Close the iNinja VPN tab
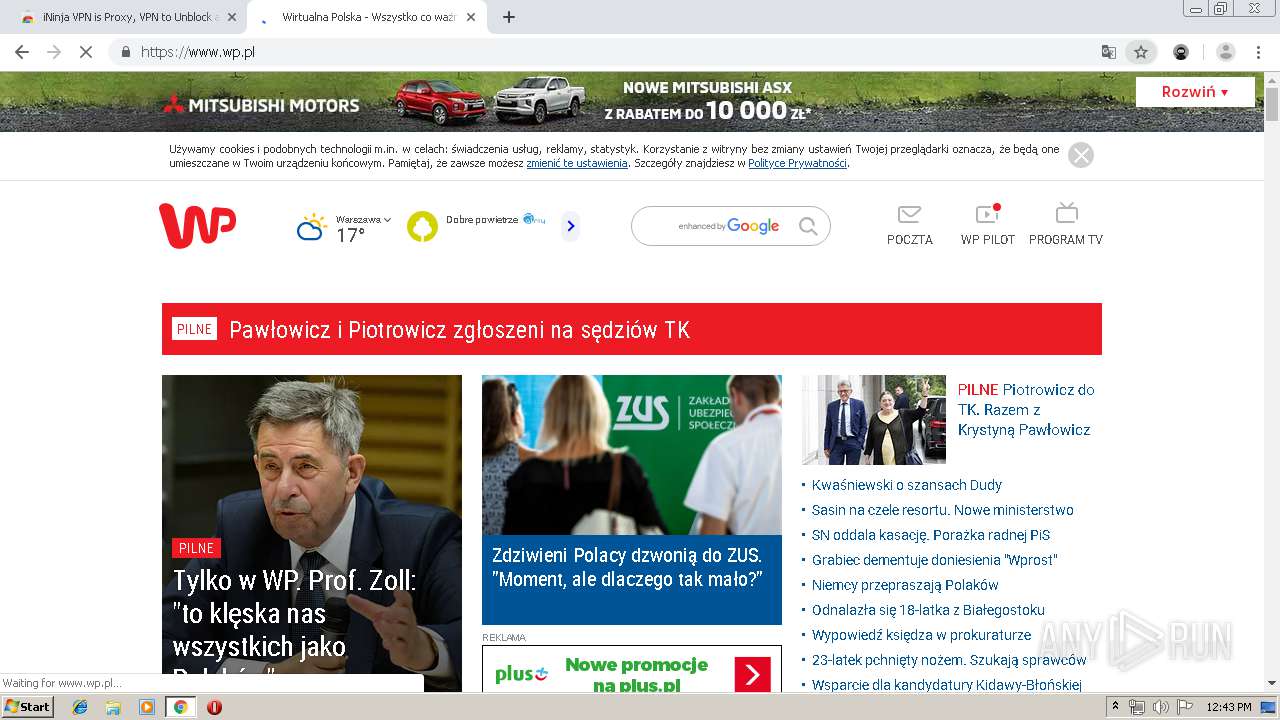Viewport: 1280px width, 720px height. click(232, 17)
